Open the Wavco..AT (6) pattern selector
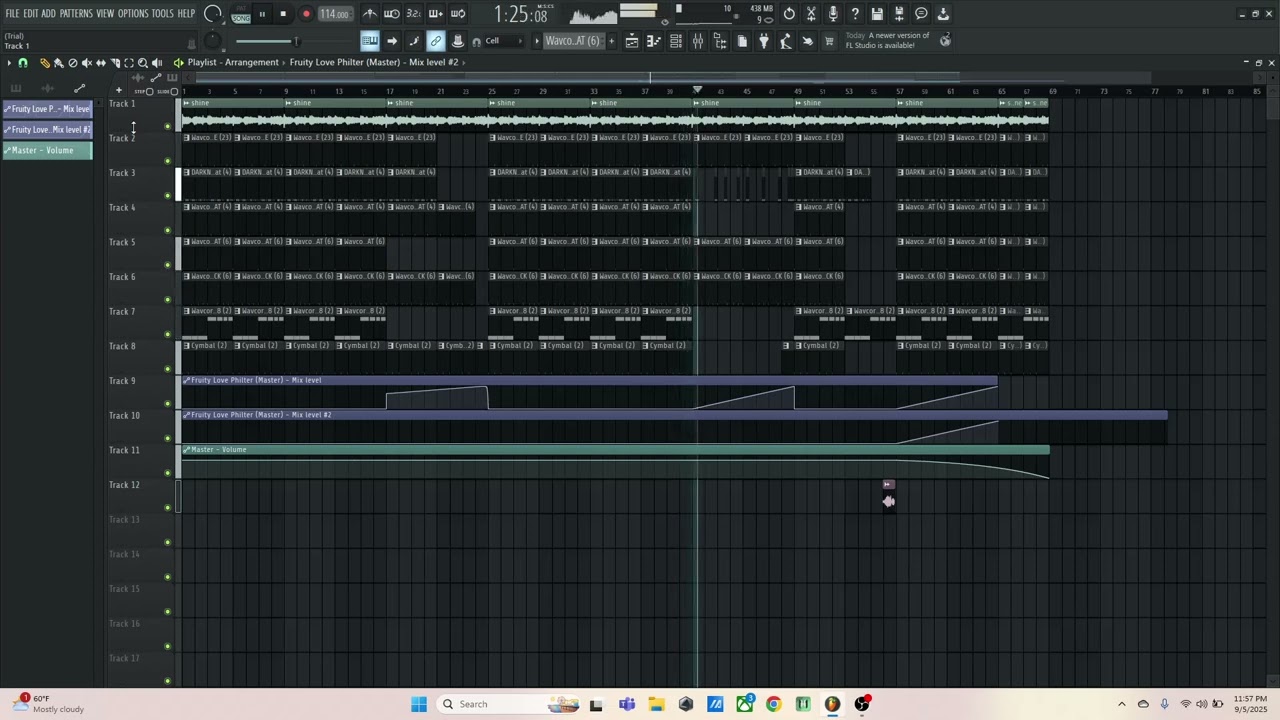The image size is (1280, 720). pos(572,41)
